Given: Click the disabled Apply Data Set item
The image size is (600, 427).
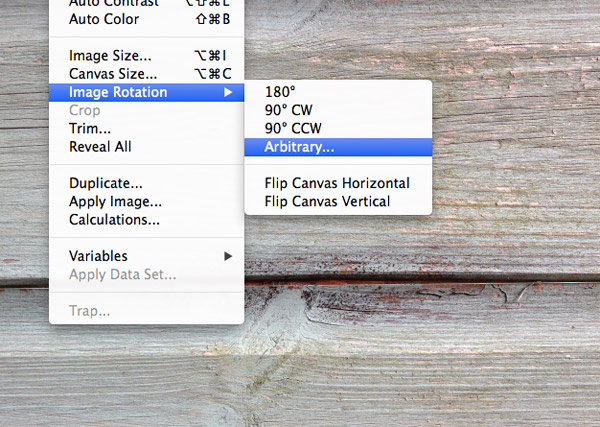Looking at the screenshot, I should point(122,274).
